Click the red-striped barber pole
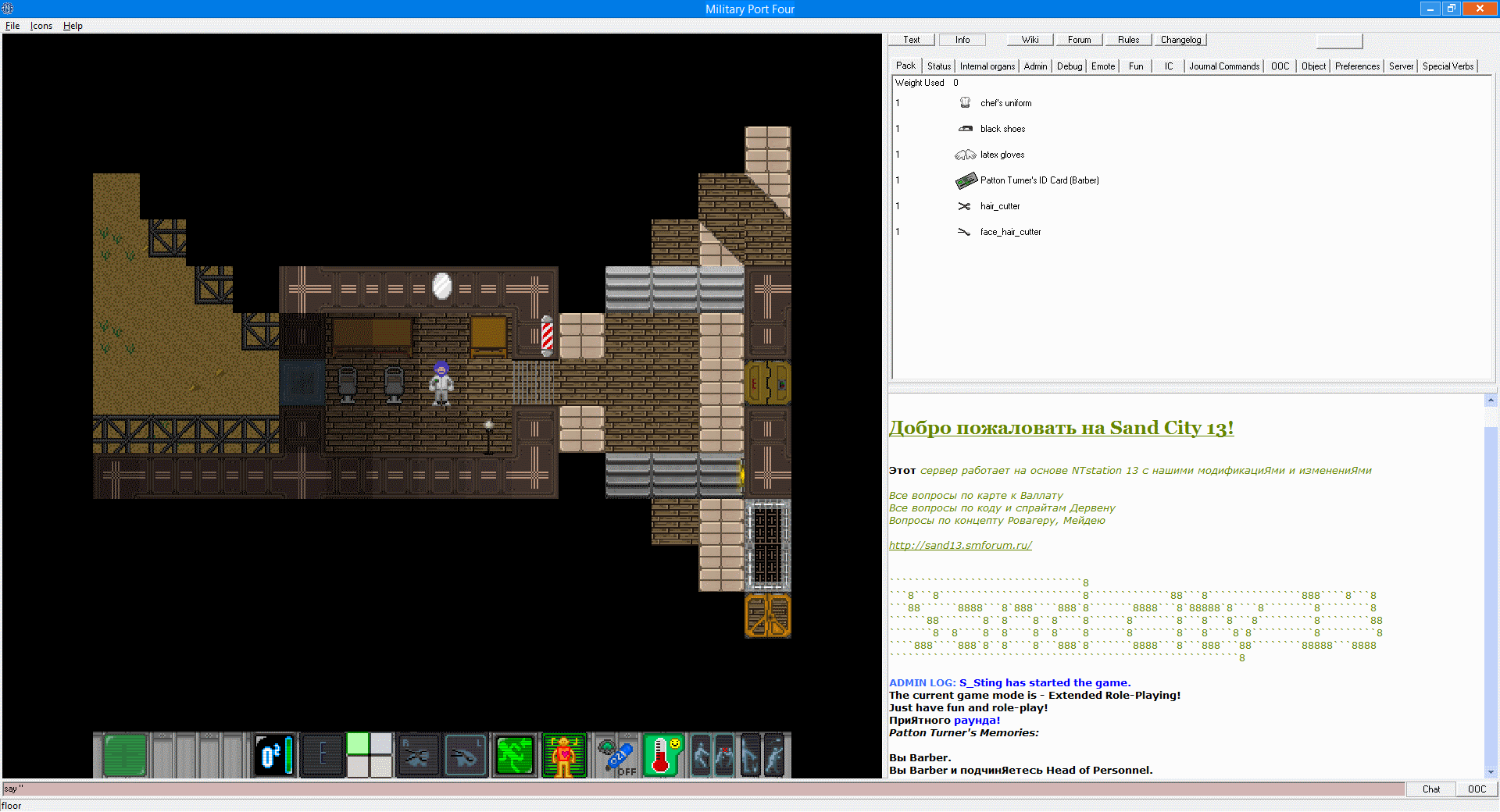 (547, 336)
